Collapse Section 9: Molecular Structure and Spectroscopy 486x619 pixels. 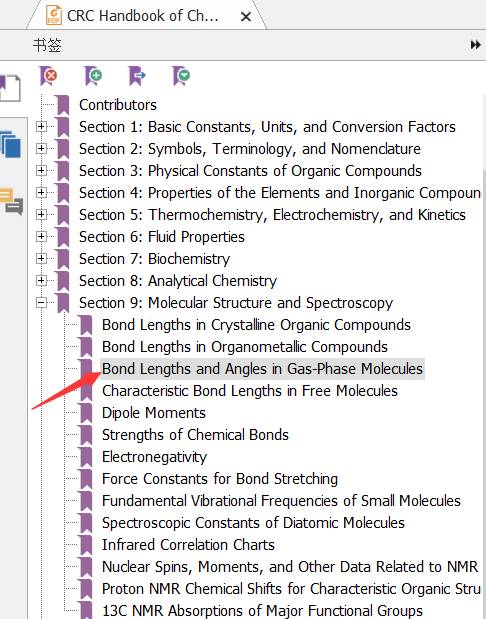coord(41,302)
